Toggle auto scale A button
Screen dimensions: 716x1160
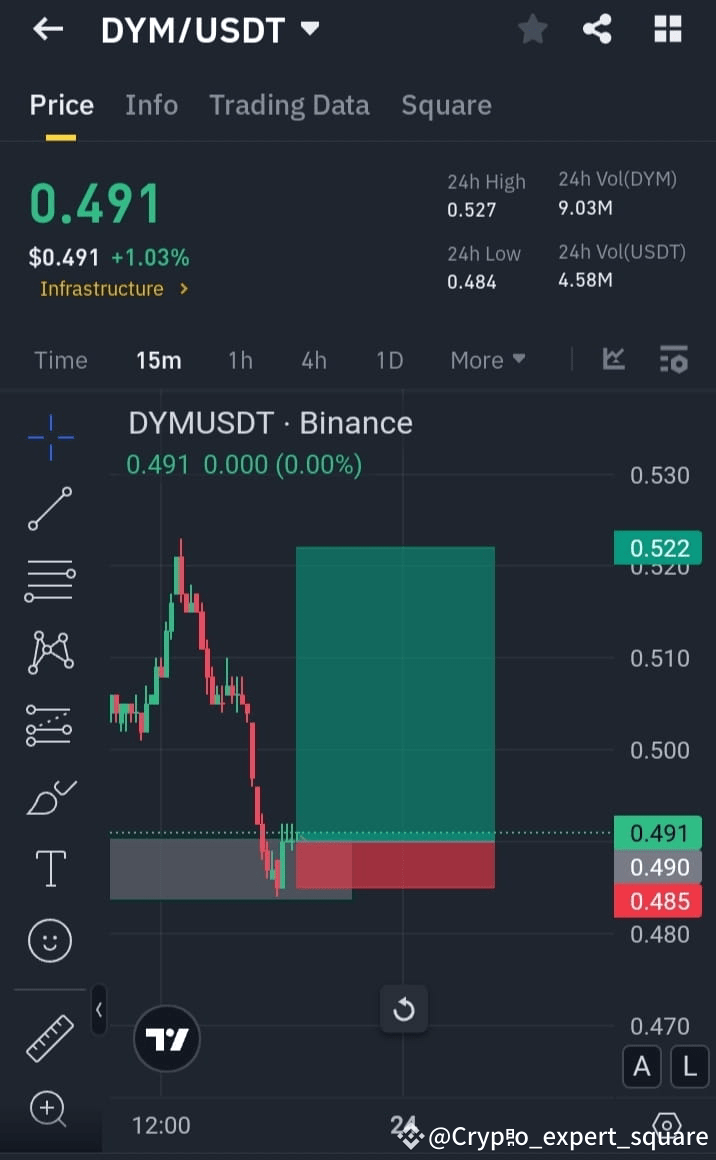[x=642, y=1067]
